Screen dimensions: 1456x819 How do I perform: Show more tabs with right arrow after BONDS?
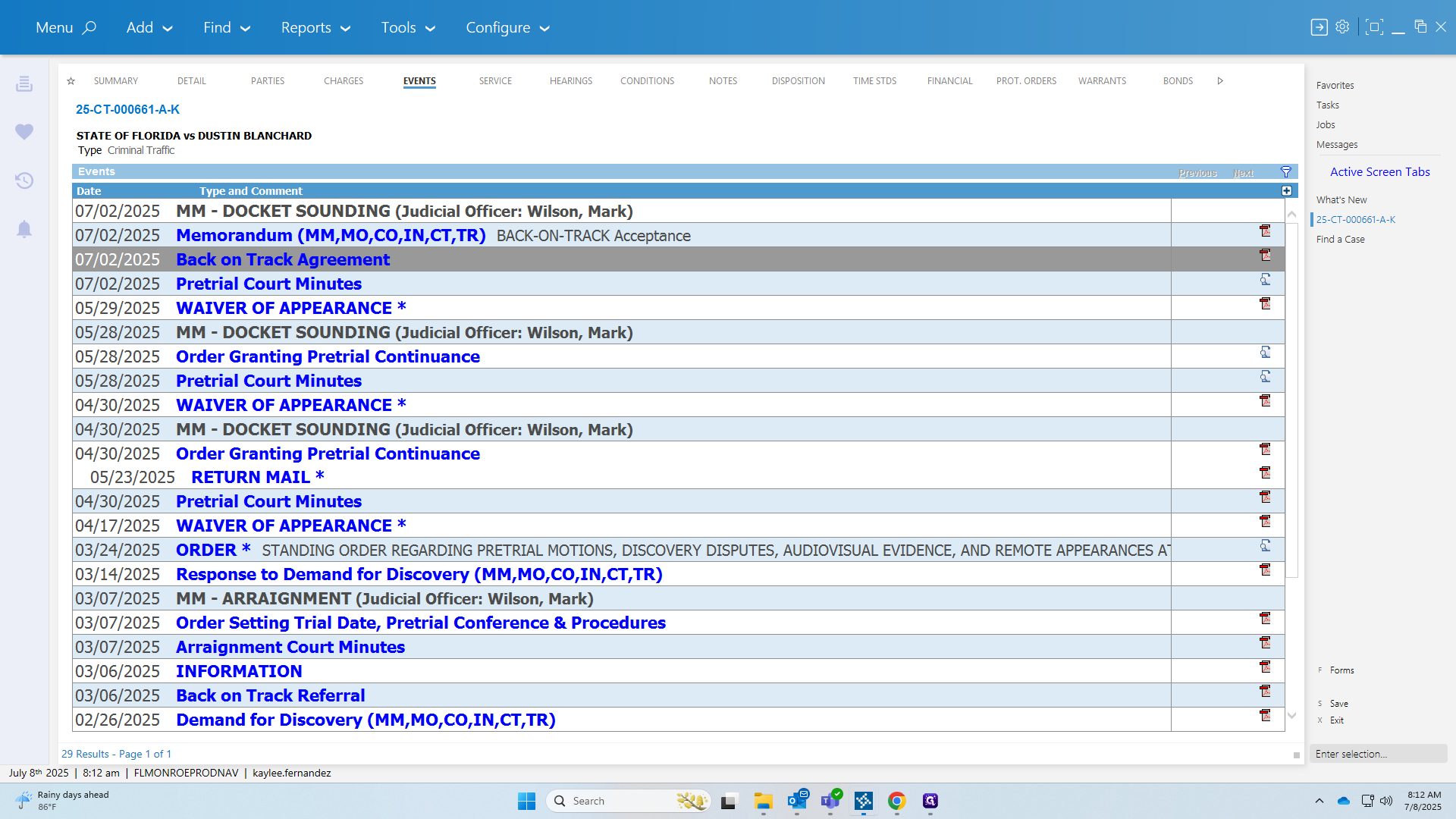[x=1220, y=81]
